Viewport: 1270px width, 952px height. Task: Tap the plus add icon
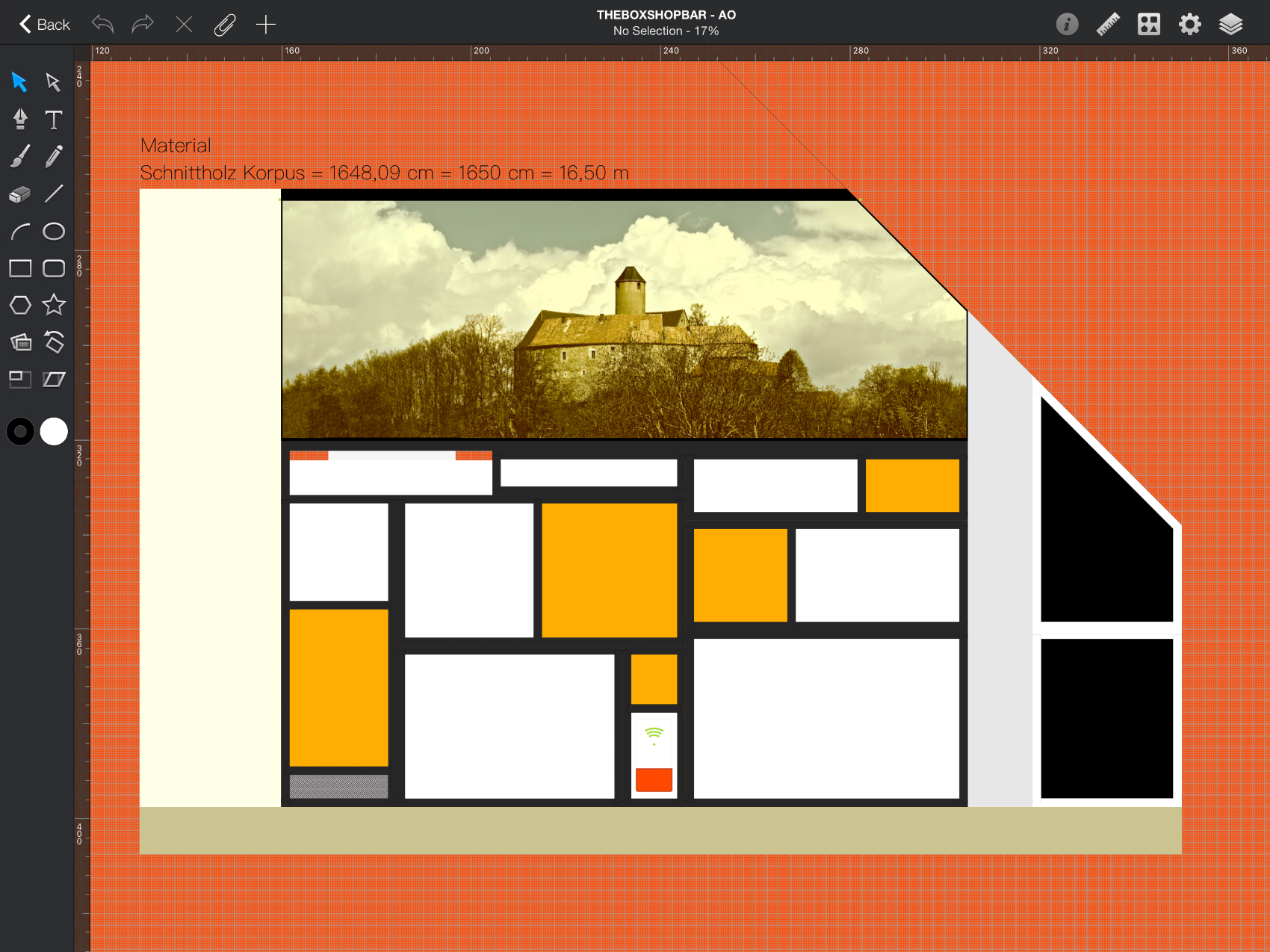point(266,25)
